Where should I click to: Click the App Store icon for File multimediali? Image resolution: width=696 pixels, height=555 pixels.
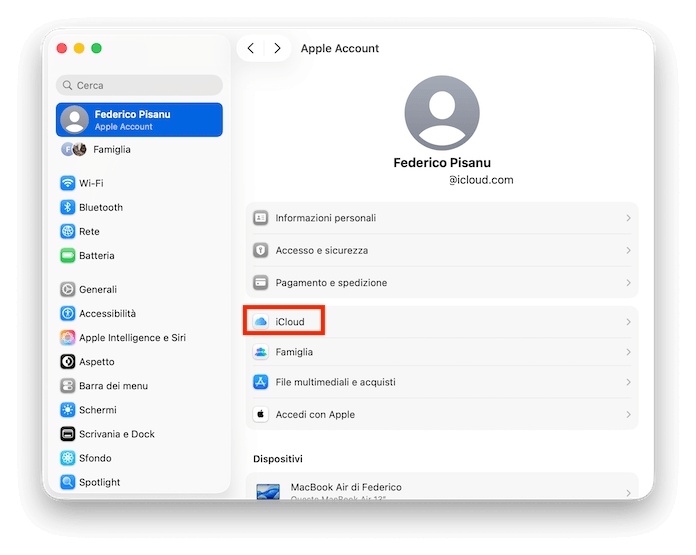261,382
